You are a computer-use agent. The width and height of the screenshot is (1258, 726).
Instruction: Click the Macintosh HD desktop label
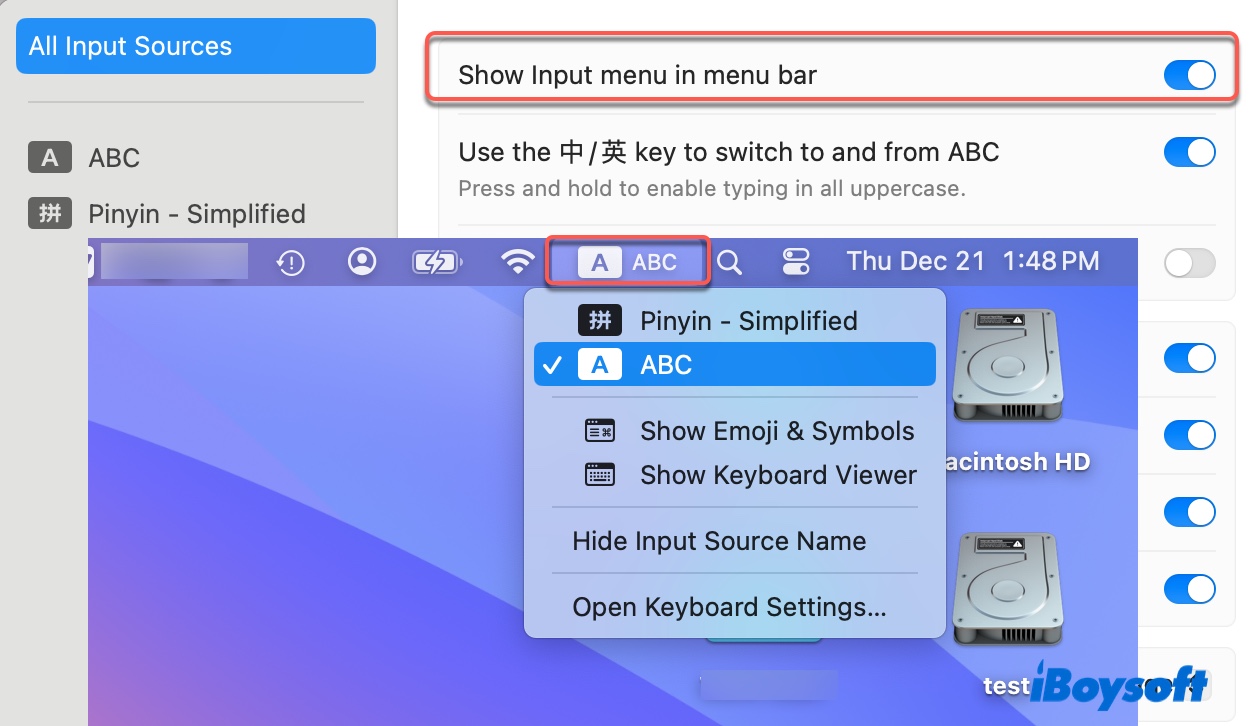[1016, 462]
